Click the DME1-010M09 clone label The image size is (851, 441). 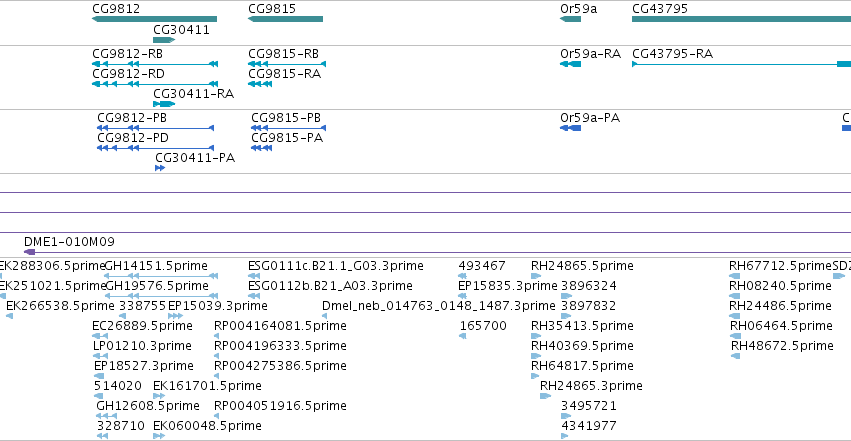69,241
